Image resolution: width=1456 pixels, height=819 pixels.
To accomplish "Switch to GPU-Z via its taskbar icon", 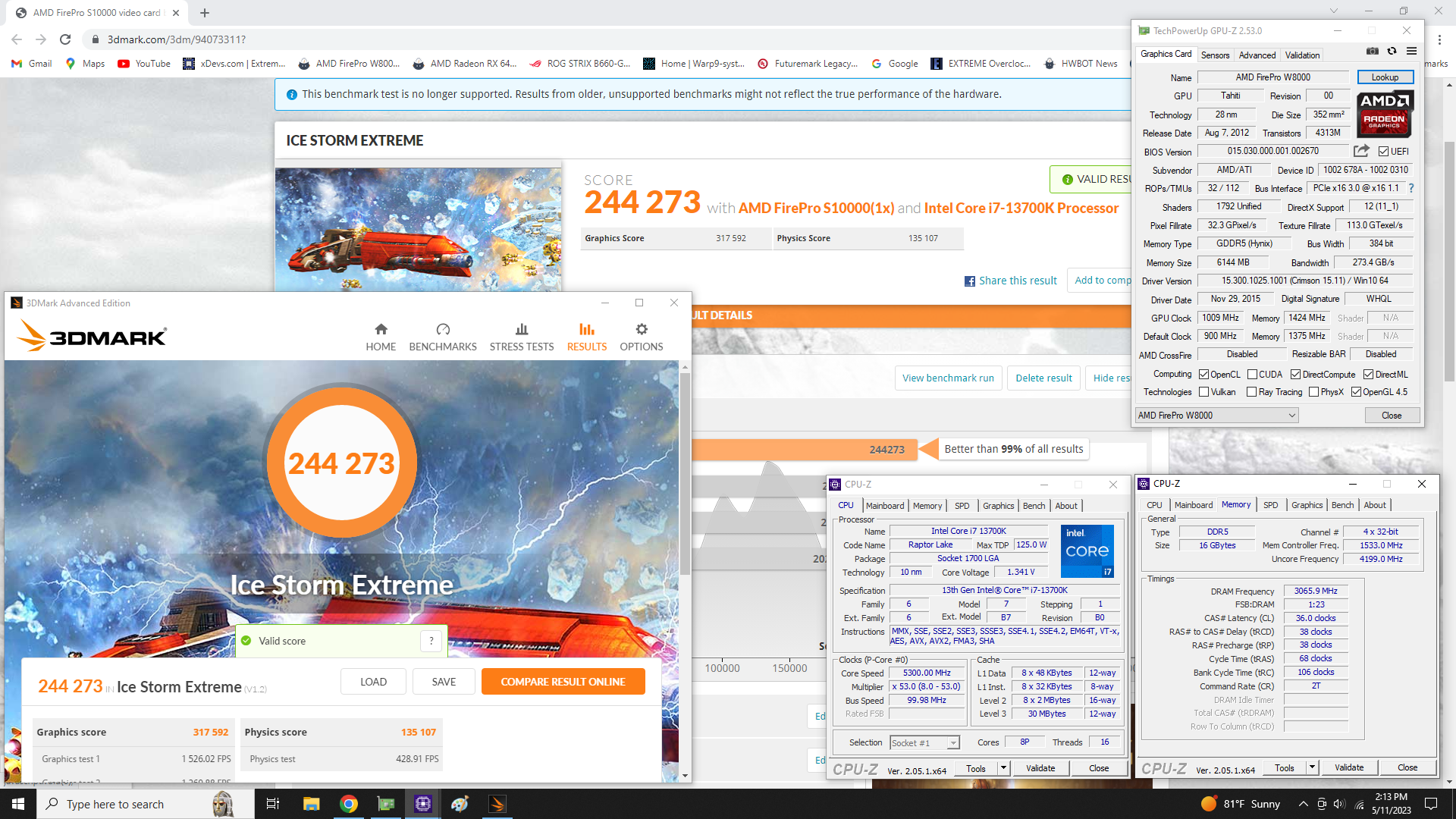I will click(386, 804).
